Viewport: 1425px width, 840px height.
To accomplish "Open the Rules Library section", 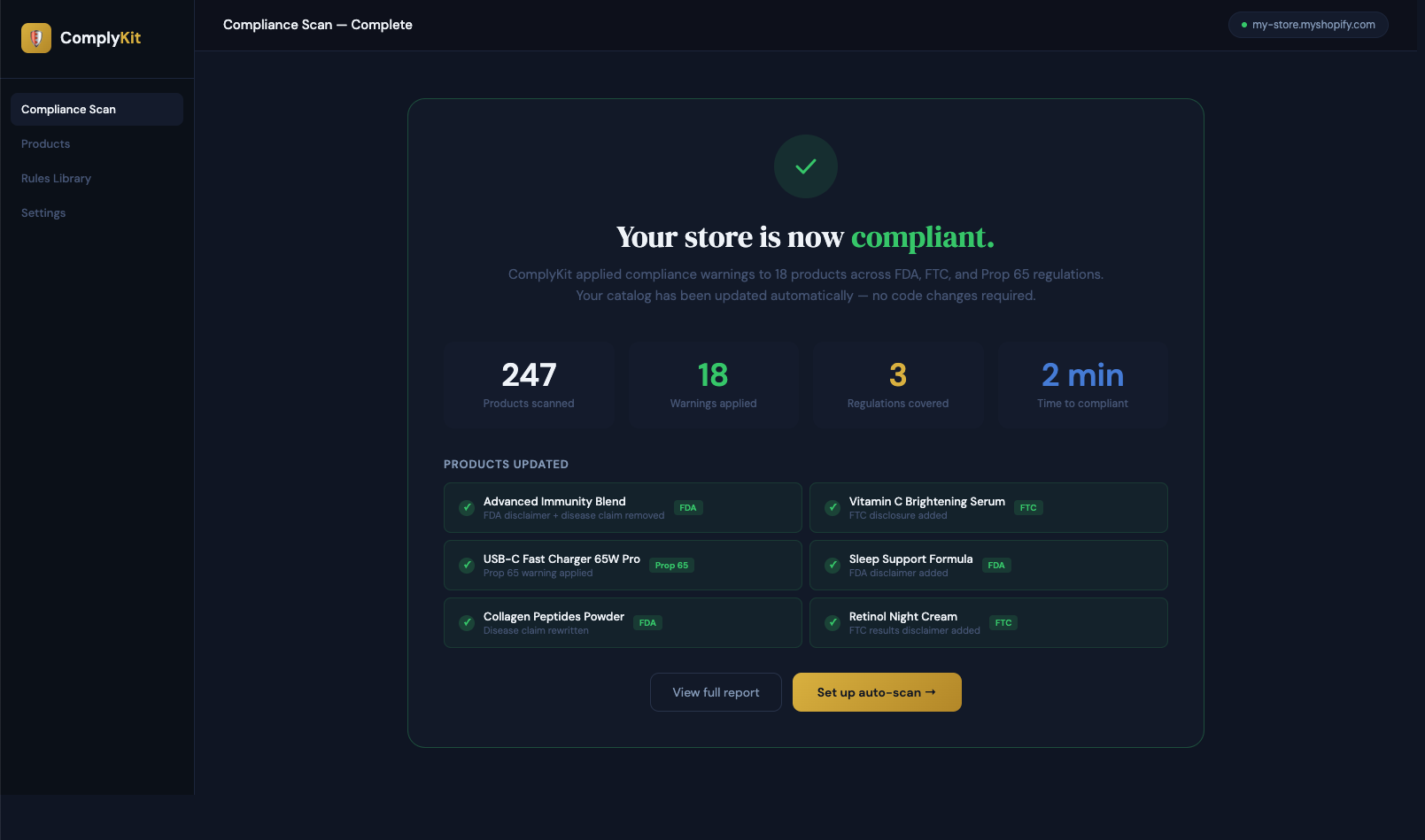I will click(x=56, y=178).
